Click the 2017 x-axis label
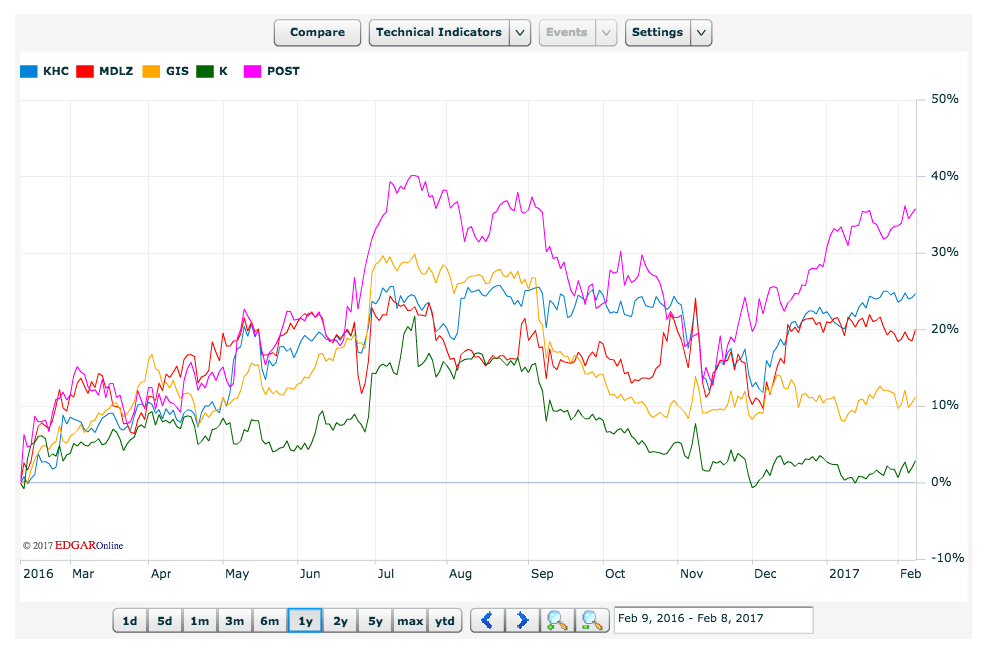Screen dimensions: 989x654 (x=844, y=574)
